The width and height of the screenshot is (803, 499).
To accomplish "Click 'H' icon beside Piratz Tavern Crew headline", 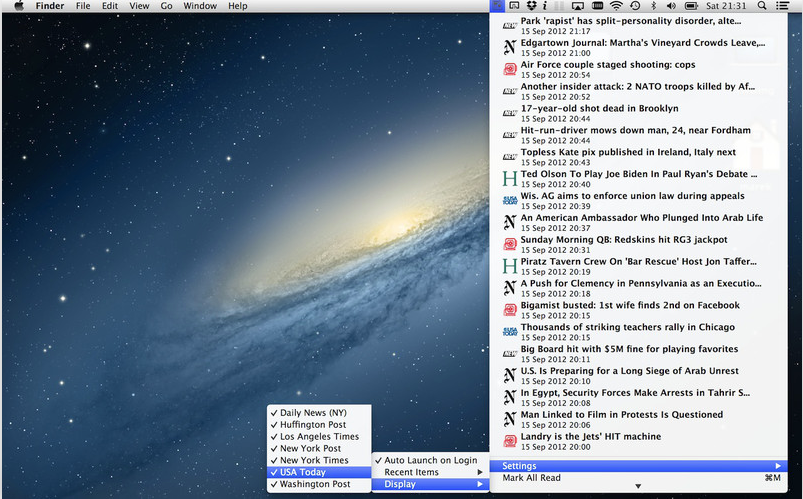I will pyautogui.click(x=510, y=266).
